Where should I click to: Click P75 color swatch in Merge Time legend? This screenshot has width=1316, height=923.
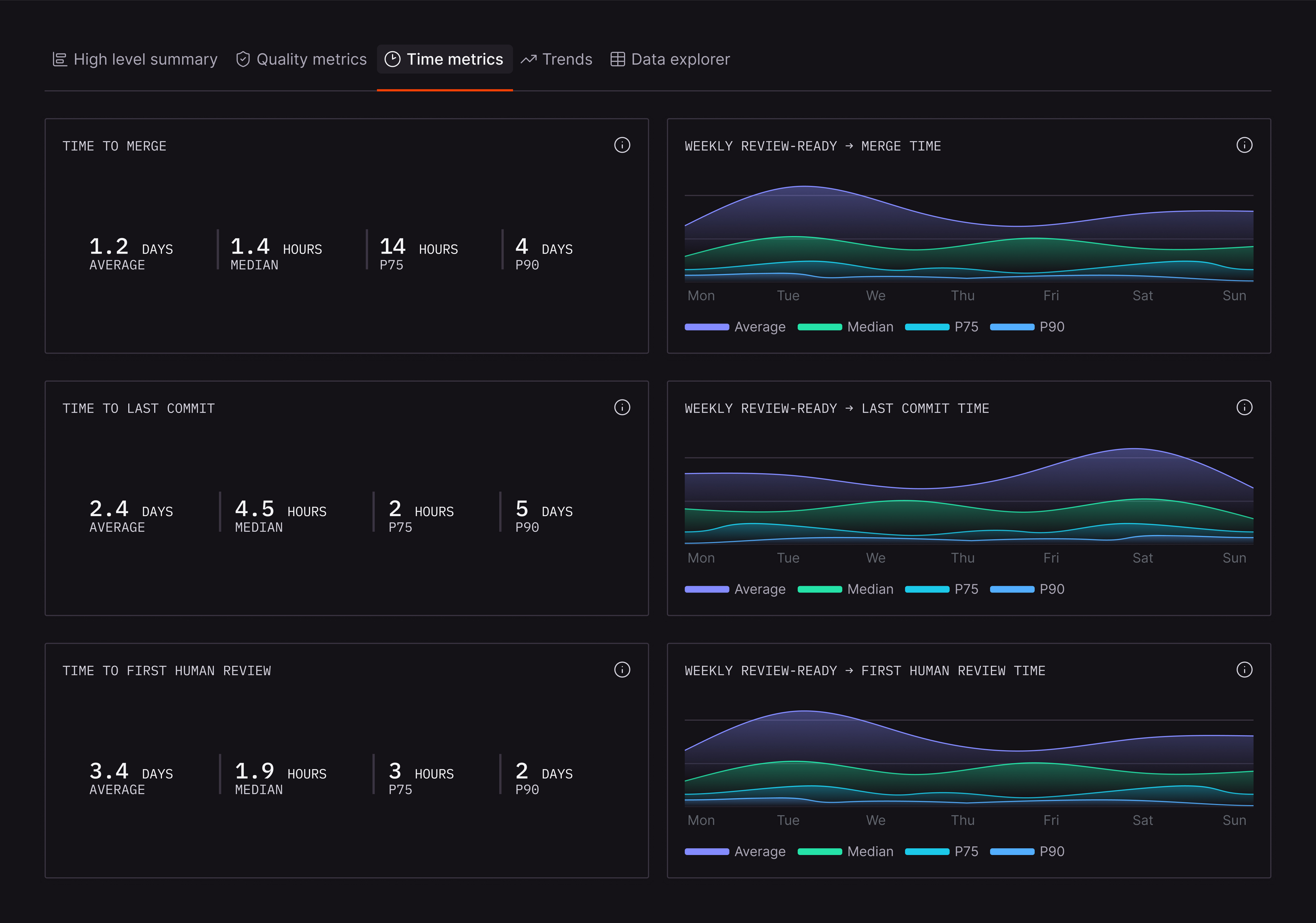tap(927, 327)
